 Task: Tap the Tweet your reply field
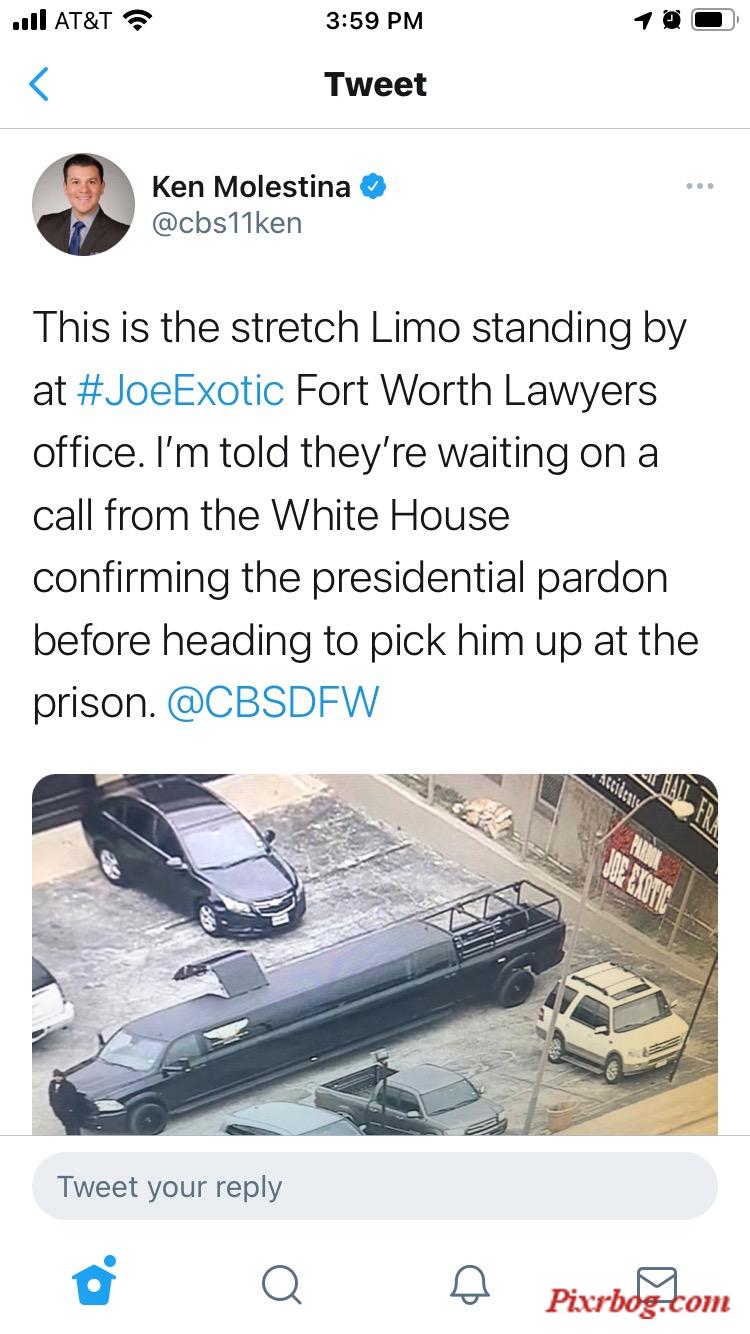pos(375,1187)
